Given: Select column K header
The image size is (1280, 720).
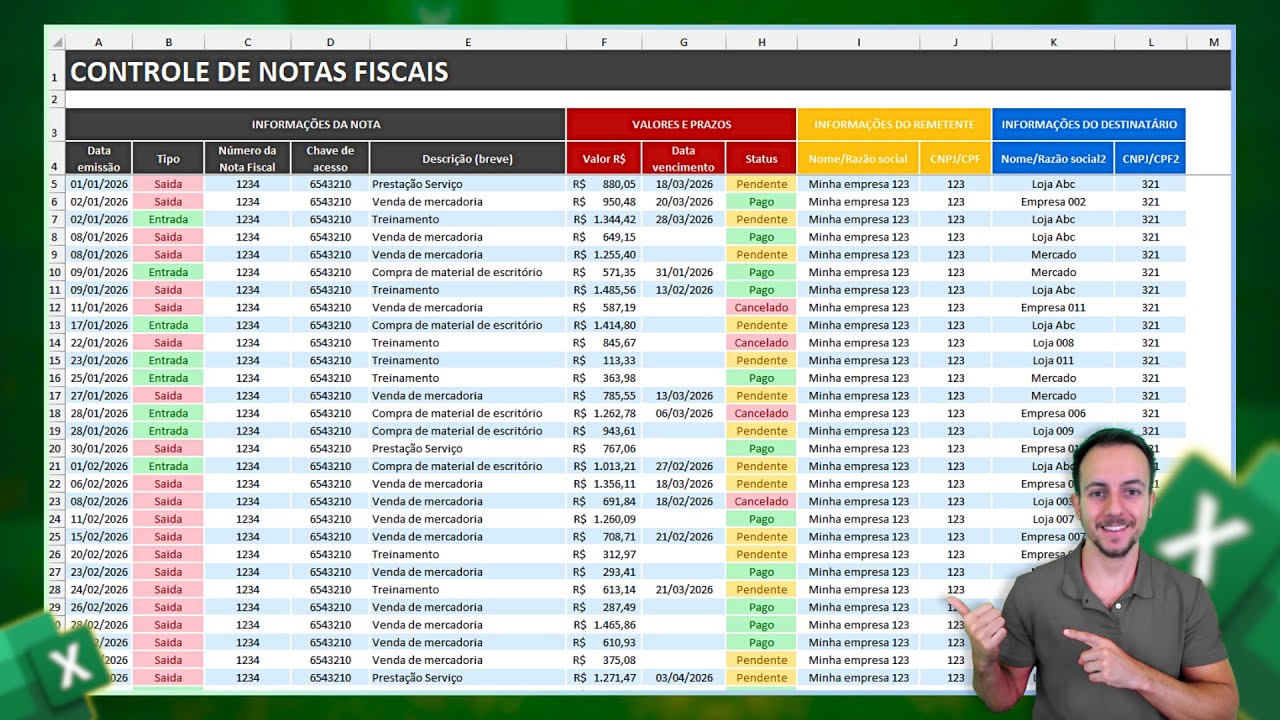Looking at the screenshot, I should click(x=1053, y=42).
